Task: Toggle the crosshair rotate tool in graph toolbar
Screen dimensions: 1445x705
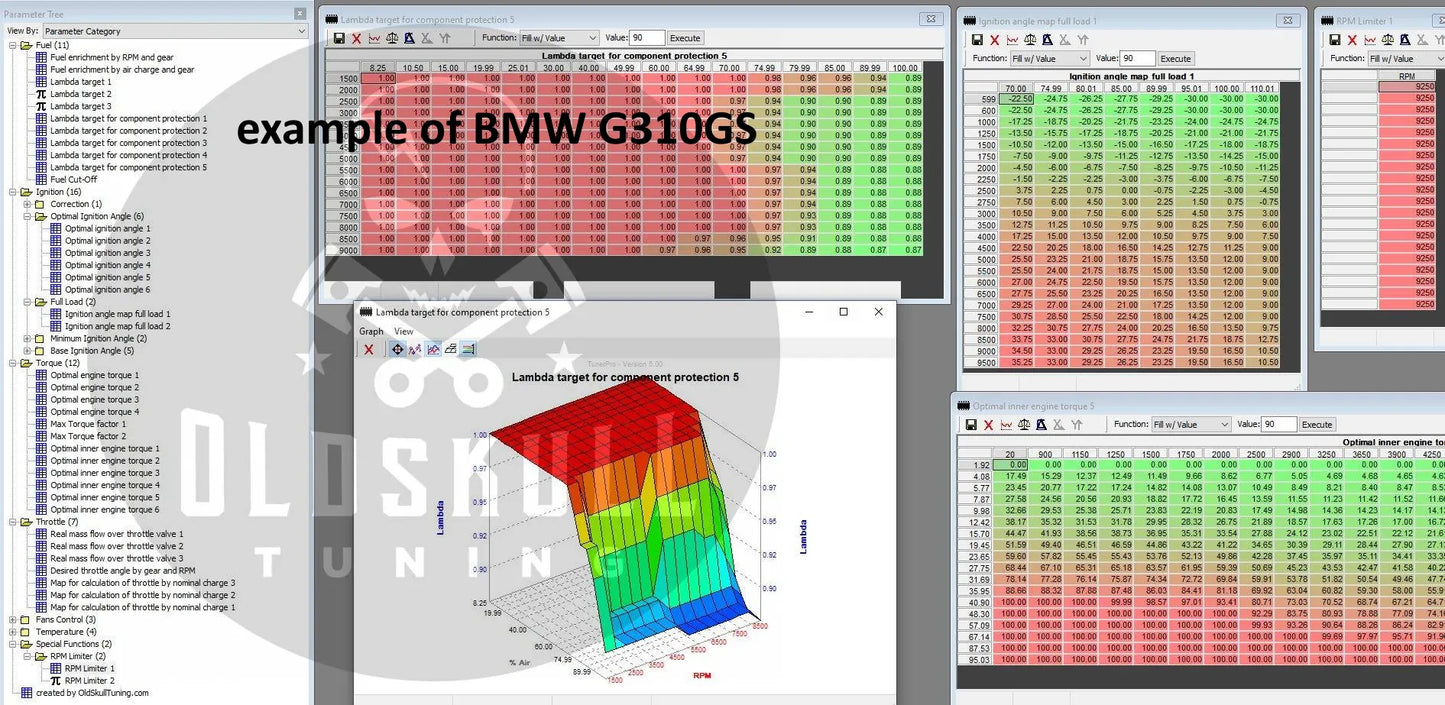Action: [397, 349]
